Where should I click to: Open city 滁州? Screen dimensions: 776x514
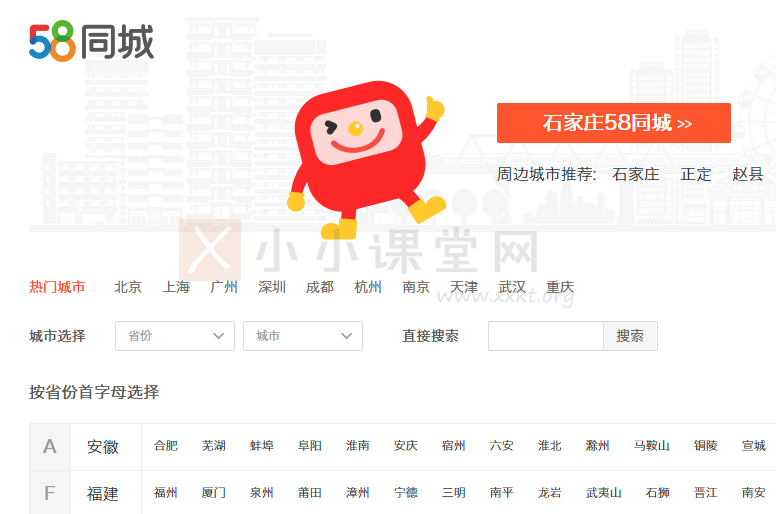[598, 446]
